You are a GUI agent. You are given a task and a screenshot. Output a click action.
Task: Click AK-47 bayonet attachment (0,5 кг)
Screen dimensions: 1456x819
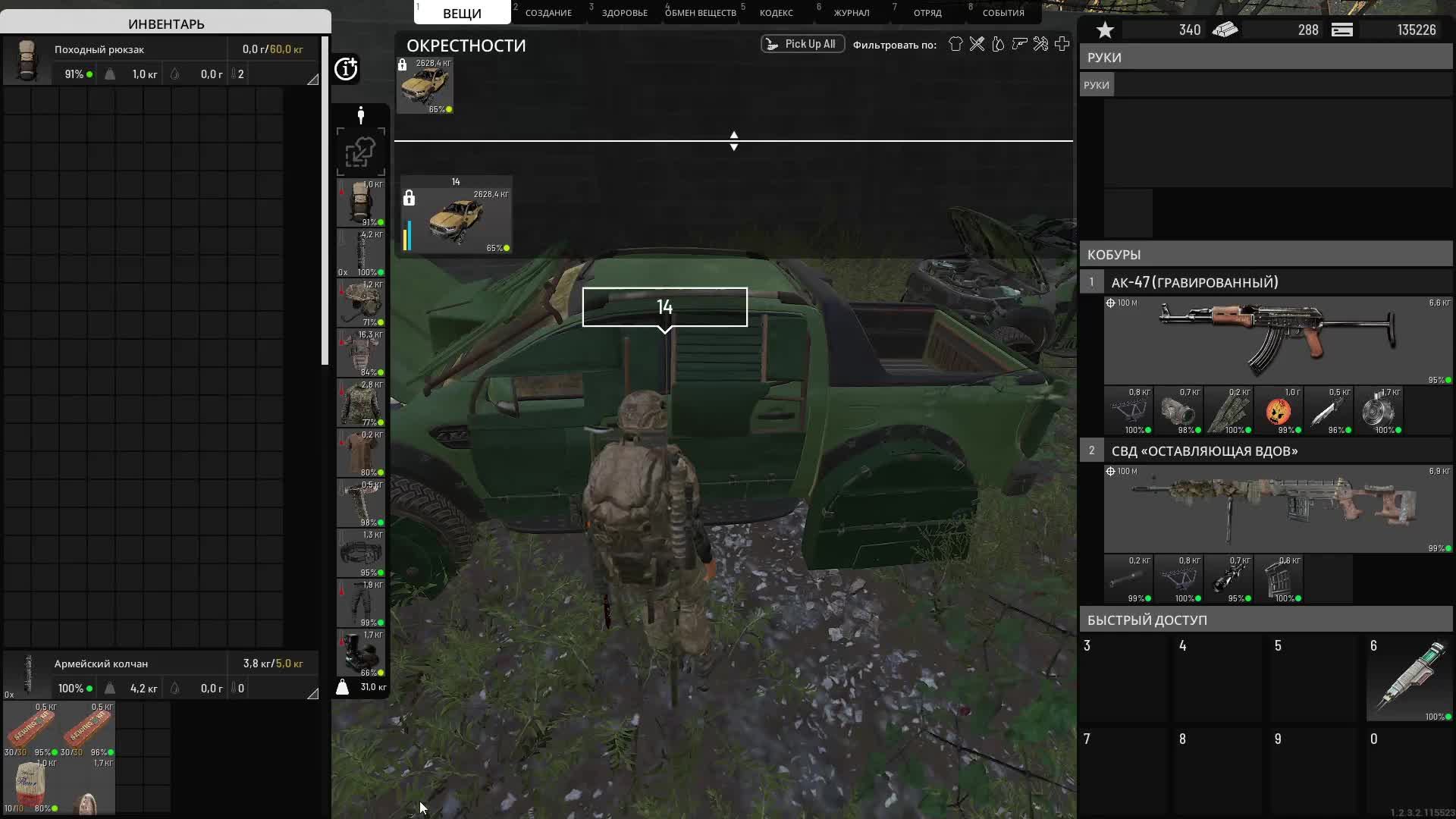tap(1329, 411)
